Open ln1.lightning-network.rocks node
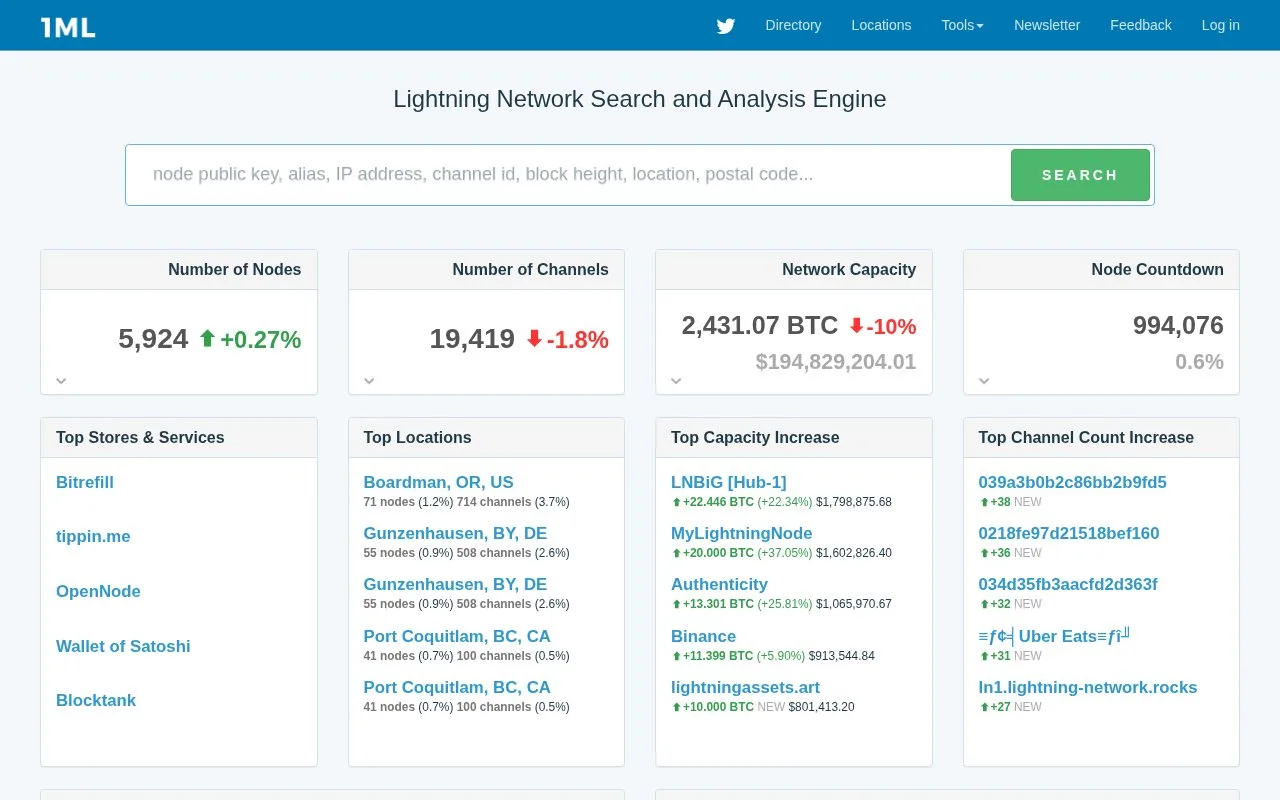This screenshot has height=800, width=1280. (x=1088, y=687)
